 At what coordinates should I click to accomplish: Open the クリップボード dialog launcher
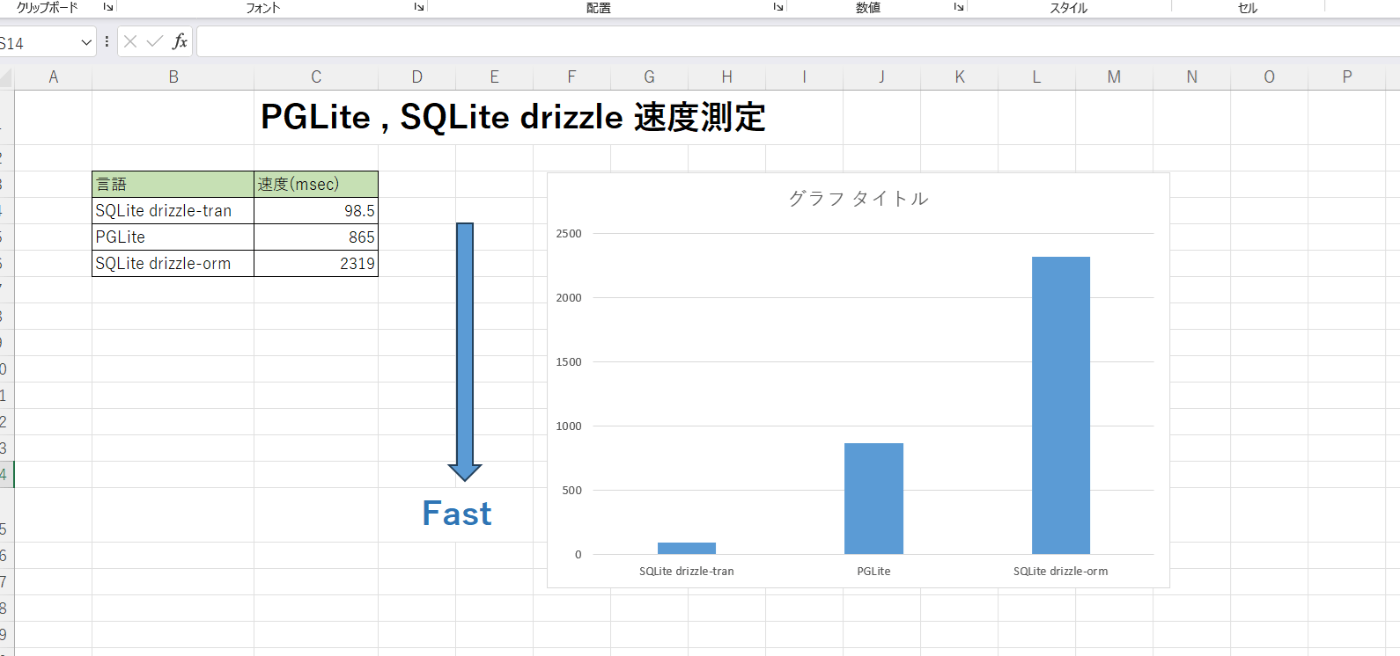pos(108,7)
